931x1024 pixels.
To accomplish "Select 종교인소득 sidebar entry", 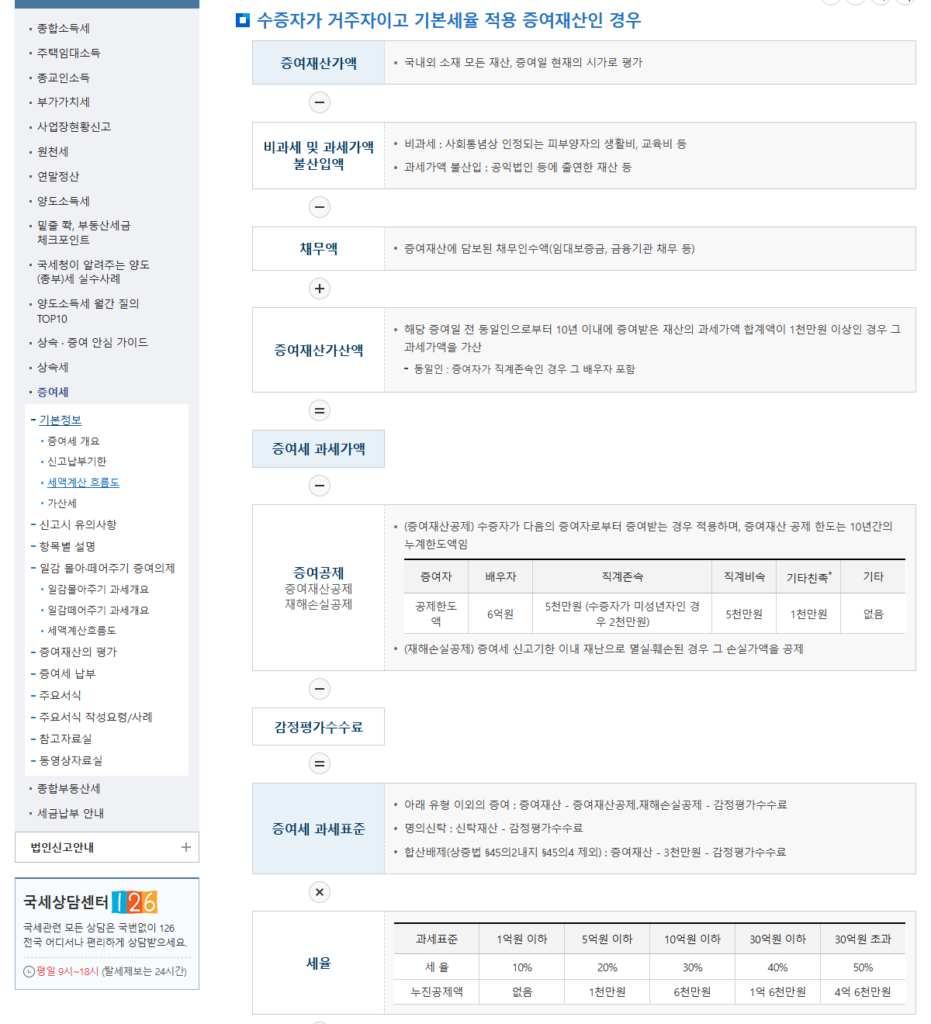I will click(63, 78).
